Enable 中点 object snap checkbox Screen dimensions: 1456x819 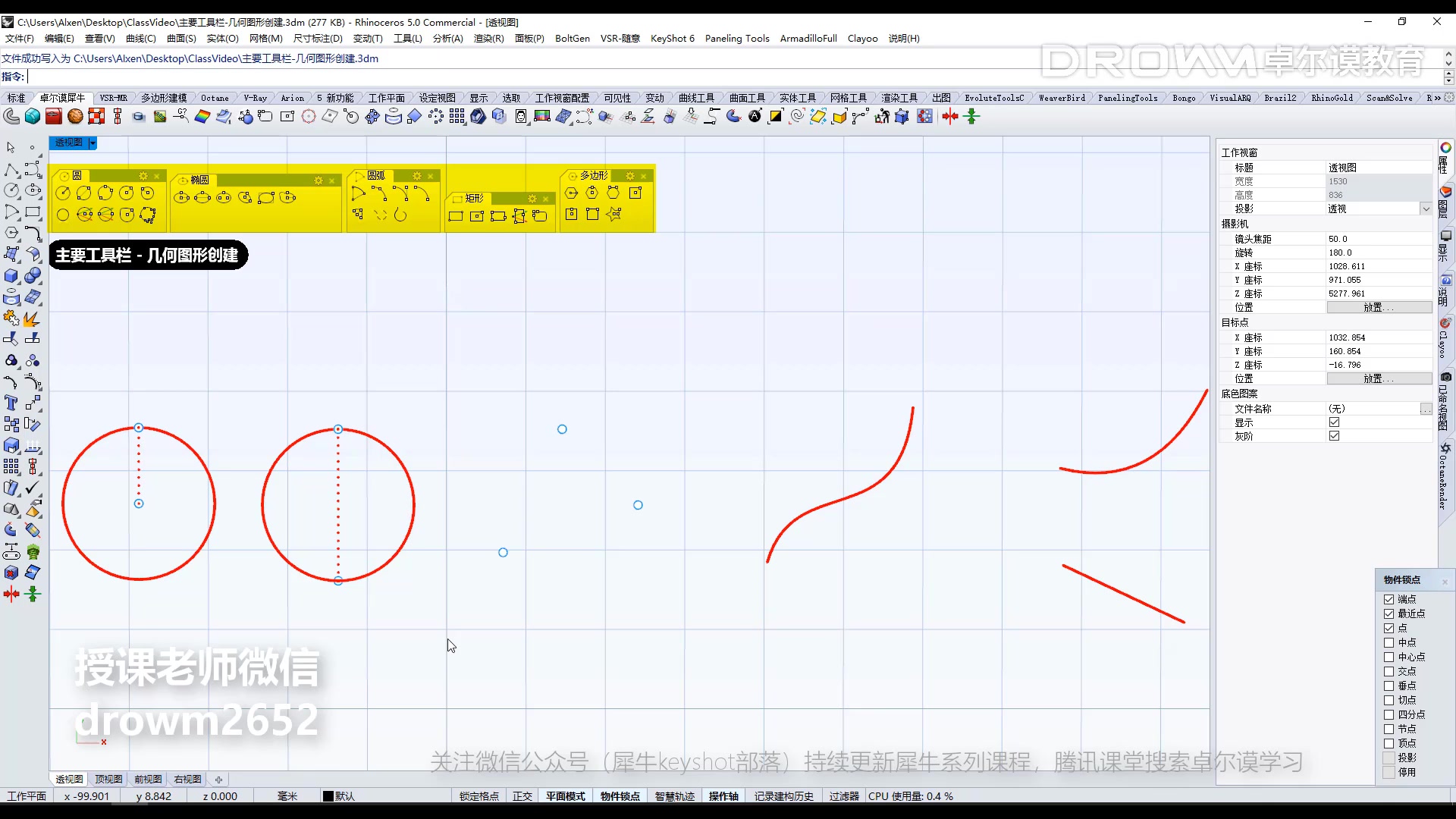[x=1389, y=642]
